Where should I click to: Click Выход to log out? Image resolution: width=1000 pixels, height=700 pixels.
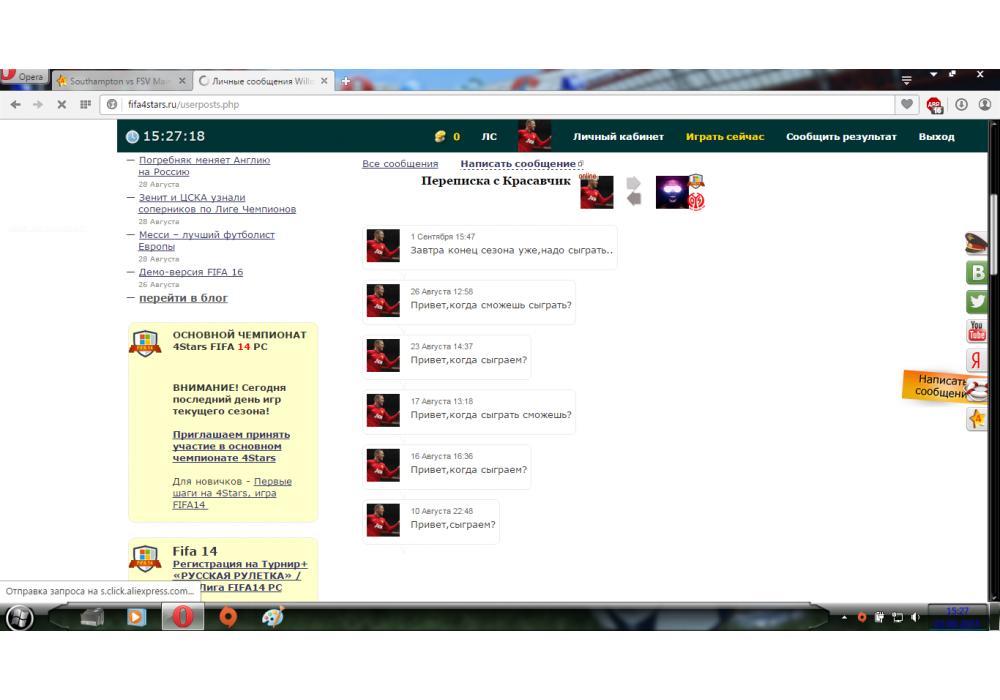(x=936, y=136)
